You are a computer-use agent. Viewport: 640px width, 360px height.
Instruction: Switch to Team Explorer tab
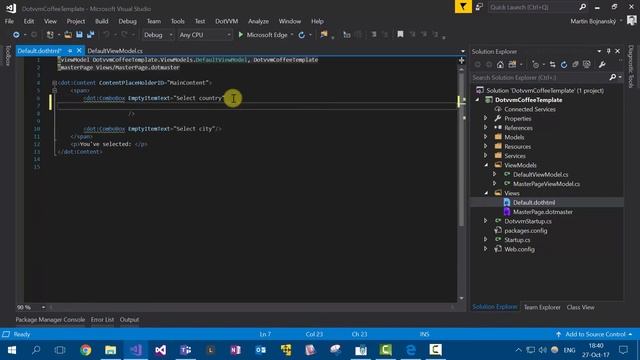[542, 307]
